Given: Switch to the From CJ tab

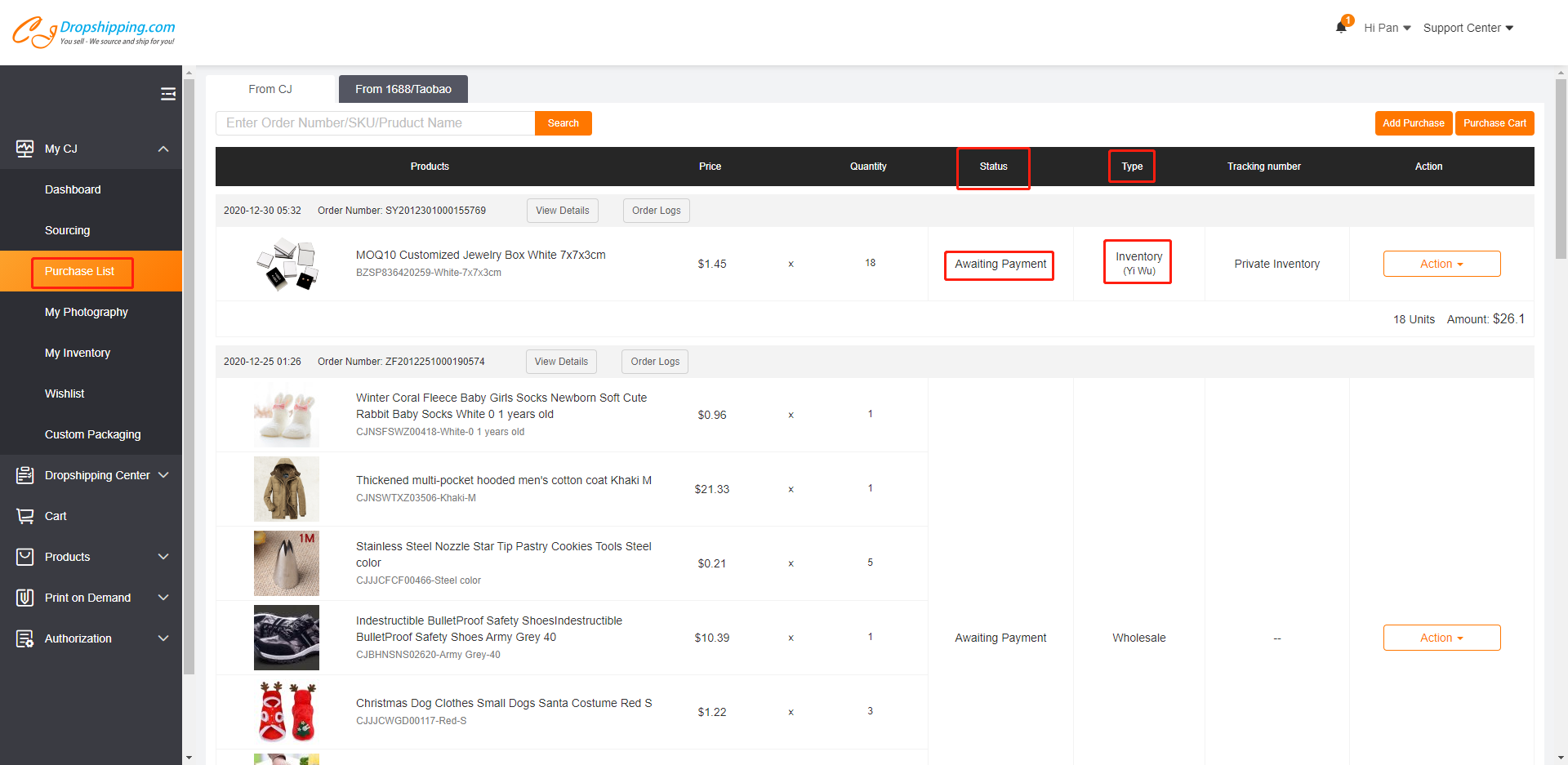Looking at the screenshot, I should pos(270,89).
